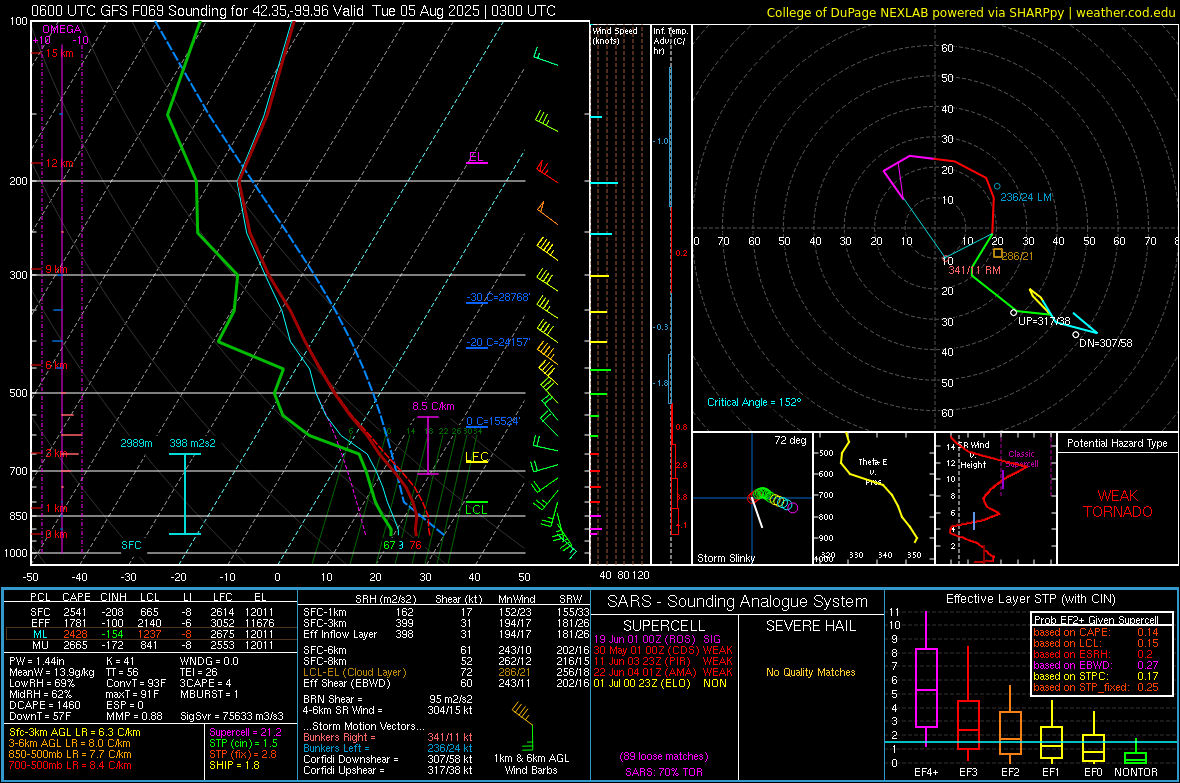Click the Inf. Temp. Adv. panel header

670,41
